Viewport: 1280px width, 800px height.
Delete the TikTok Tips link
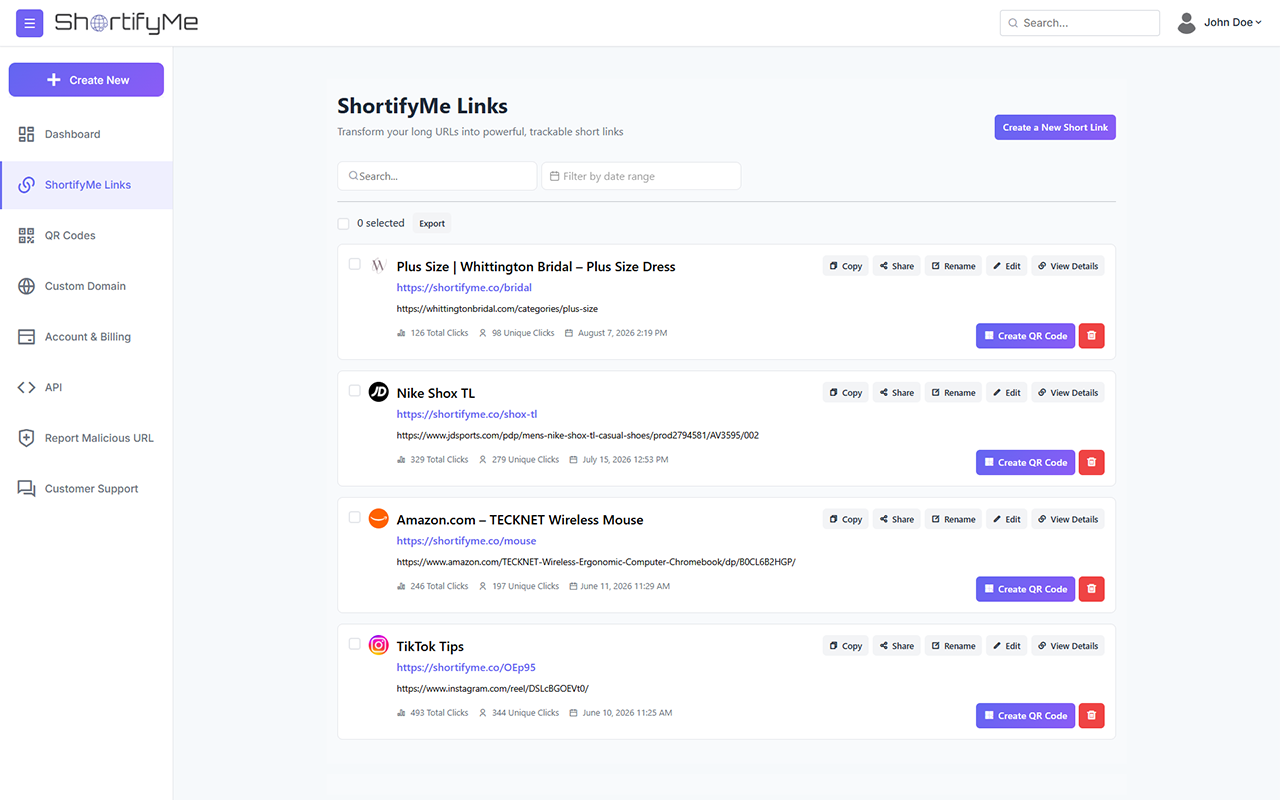[x=1092, y=715]
